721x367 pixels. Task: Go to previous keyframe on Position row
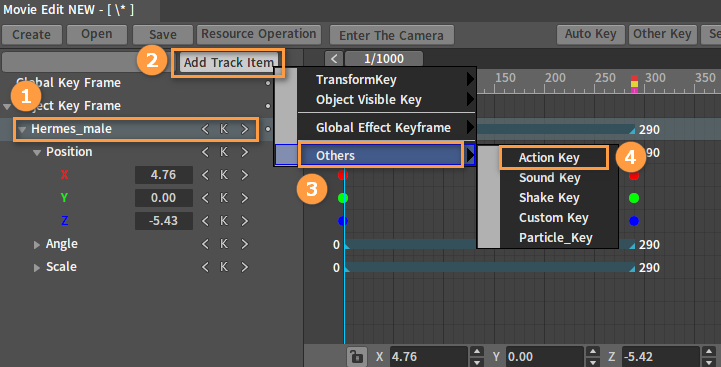point(206,152)
